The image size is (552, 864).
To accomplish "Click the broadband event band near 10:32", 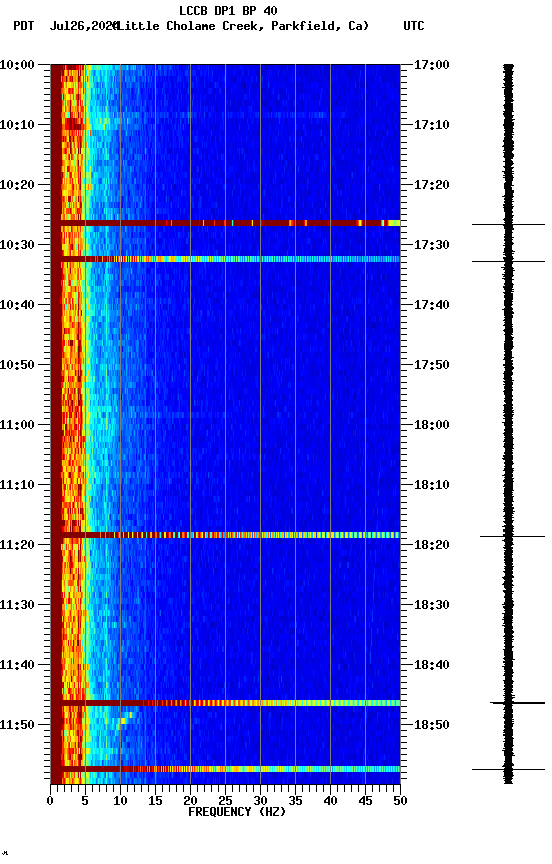I will (225, 259).
